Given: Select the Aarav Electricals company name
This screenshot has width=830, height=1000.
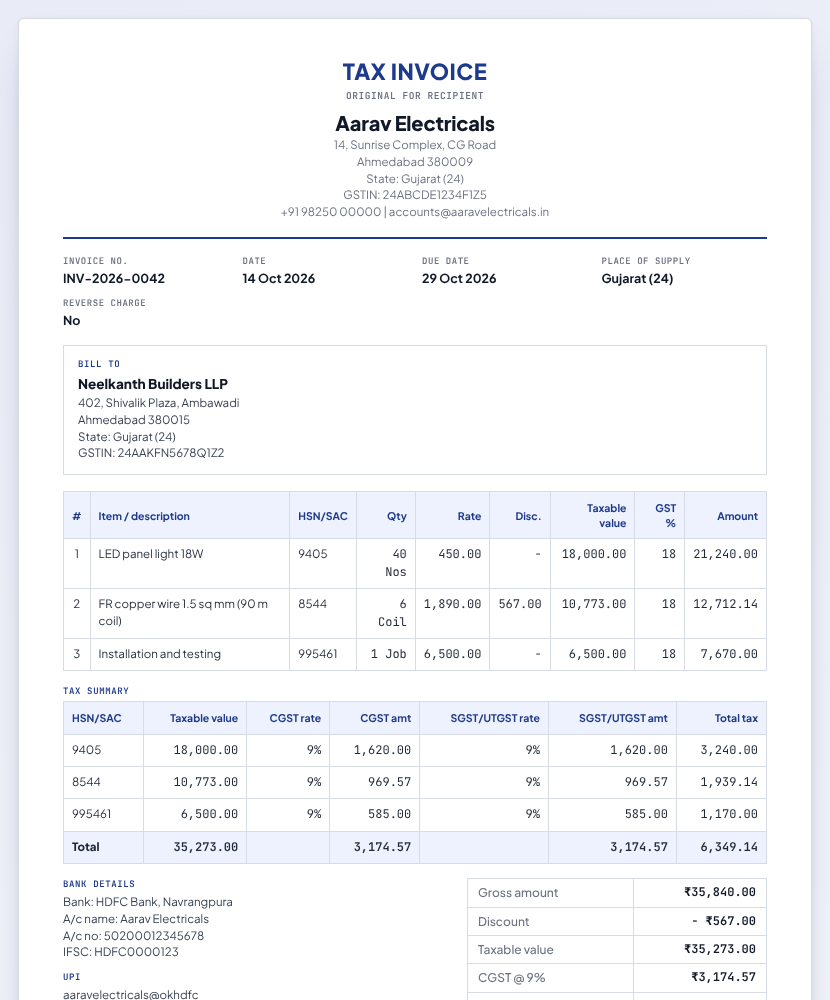Looking at the screenshot, I should pyautogui.click(x=415, y=124).
